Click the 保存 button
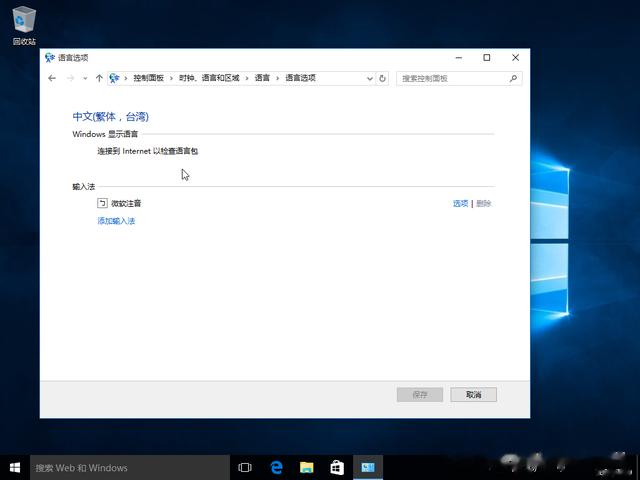The image size is (640, 480). point(420,394)
